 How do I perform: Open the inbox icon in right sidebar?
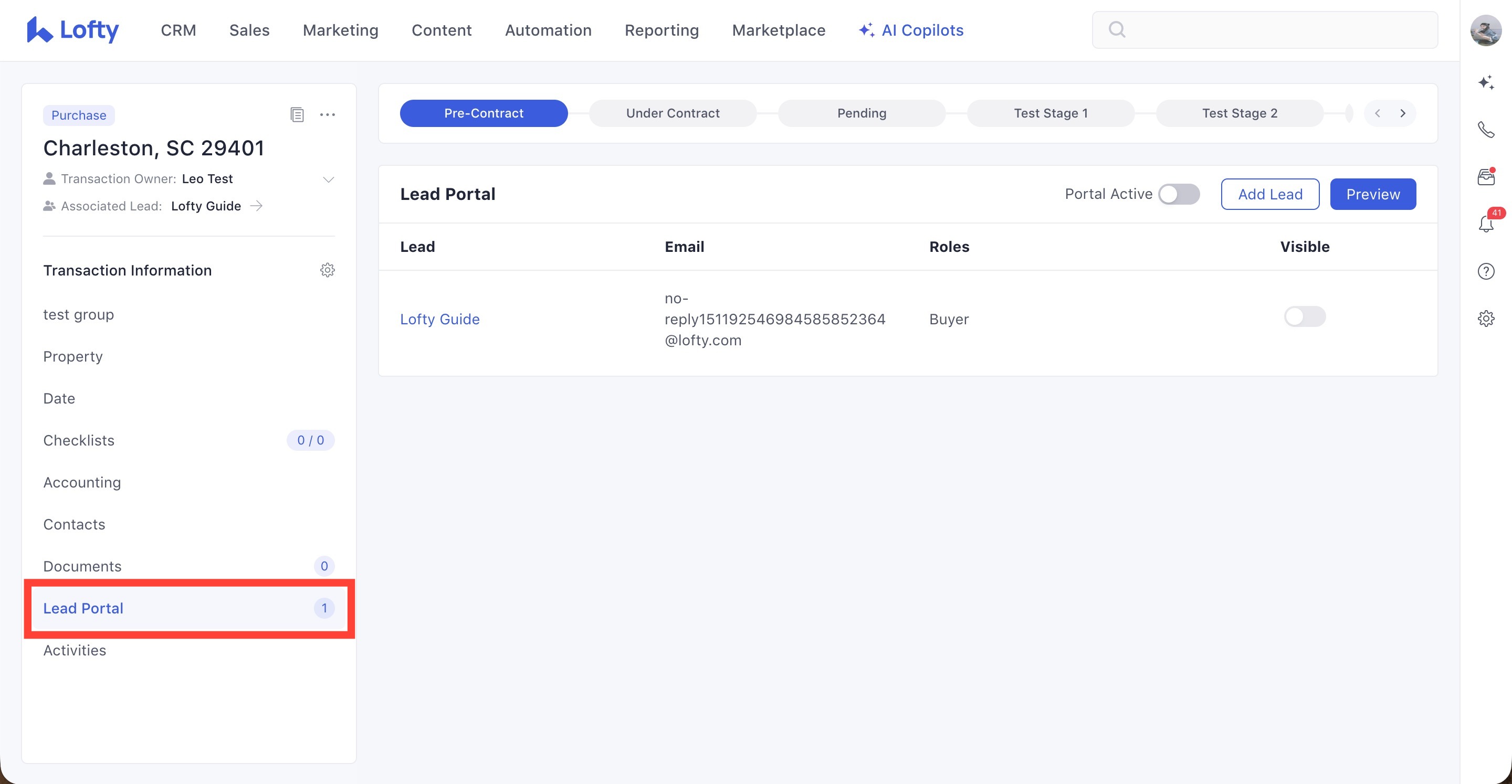point(1486,177)
